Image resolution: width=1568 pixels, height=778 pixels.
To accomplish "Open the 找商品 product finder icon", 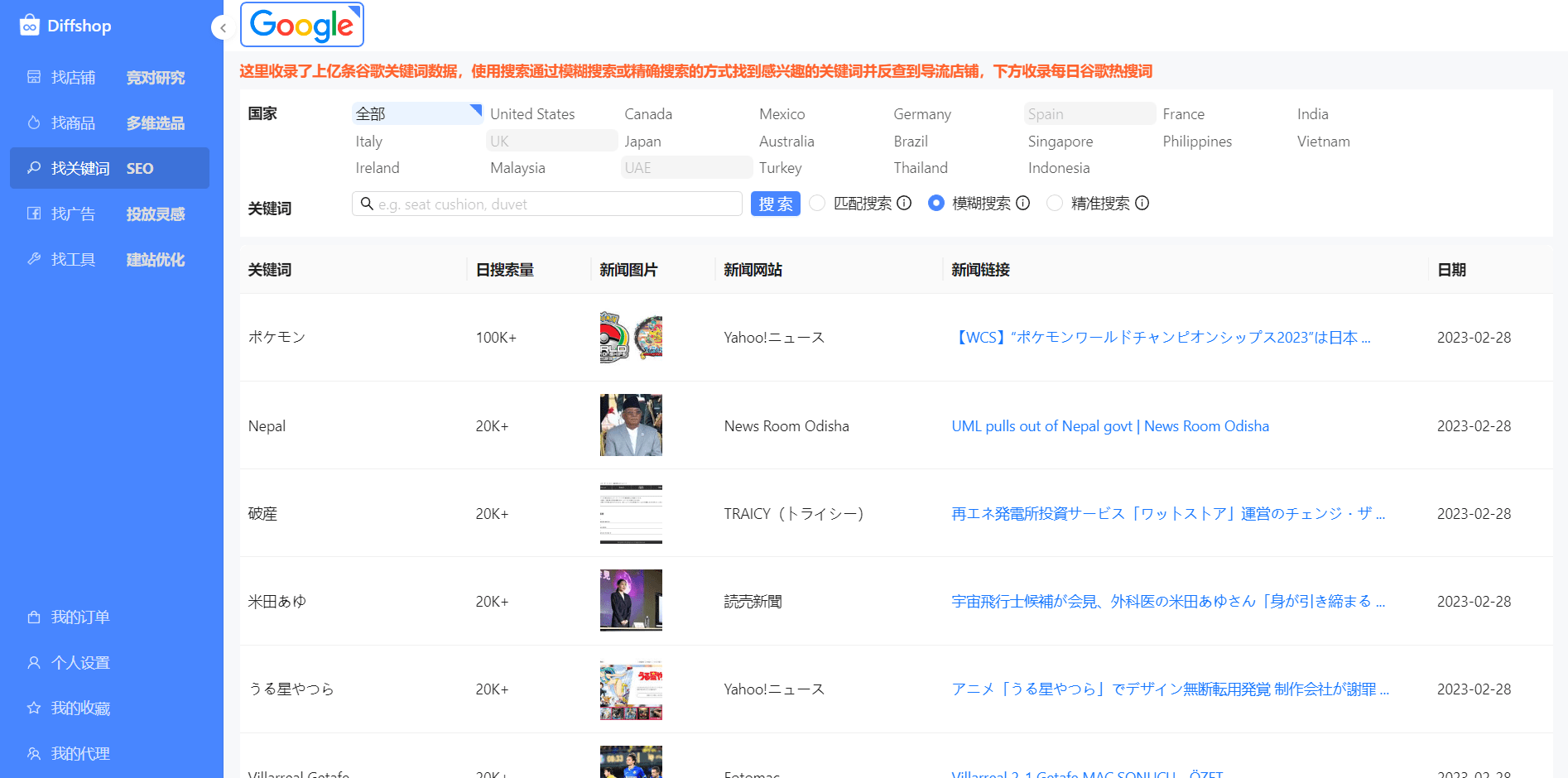I will (34, 122).
